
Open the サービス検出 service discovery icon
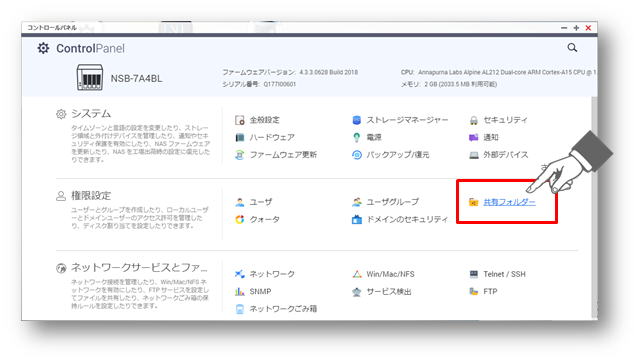click(x=357, y=292)
